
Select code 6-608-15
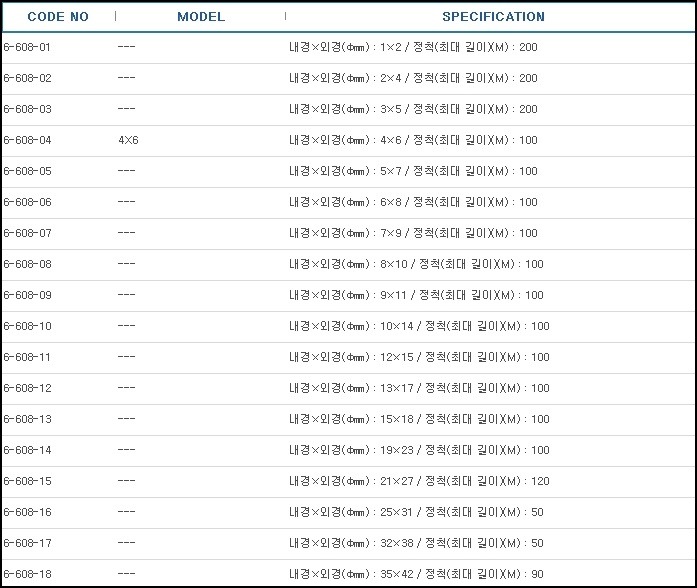[x=28, y=481]
